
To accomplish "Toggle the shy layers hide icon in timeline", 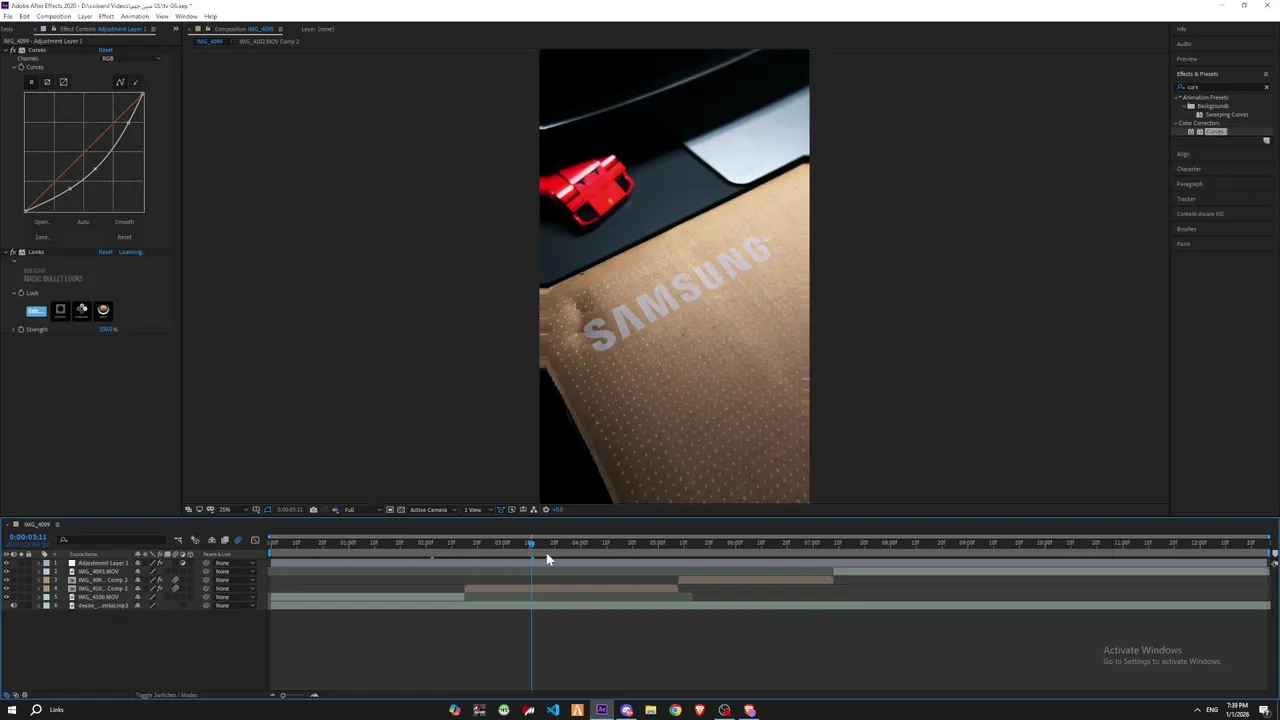I will click(x=211, y=540).
